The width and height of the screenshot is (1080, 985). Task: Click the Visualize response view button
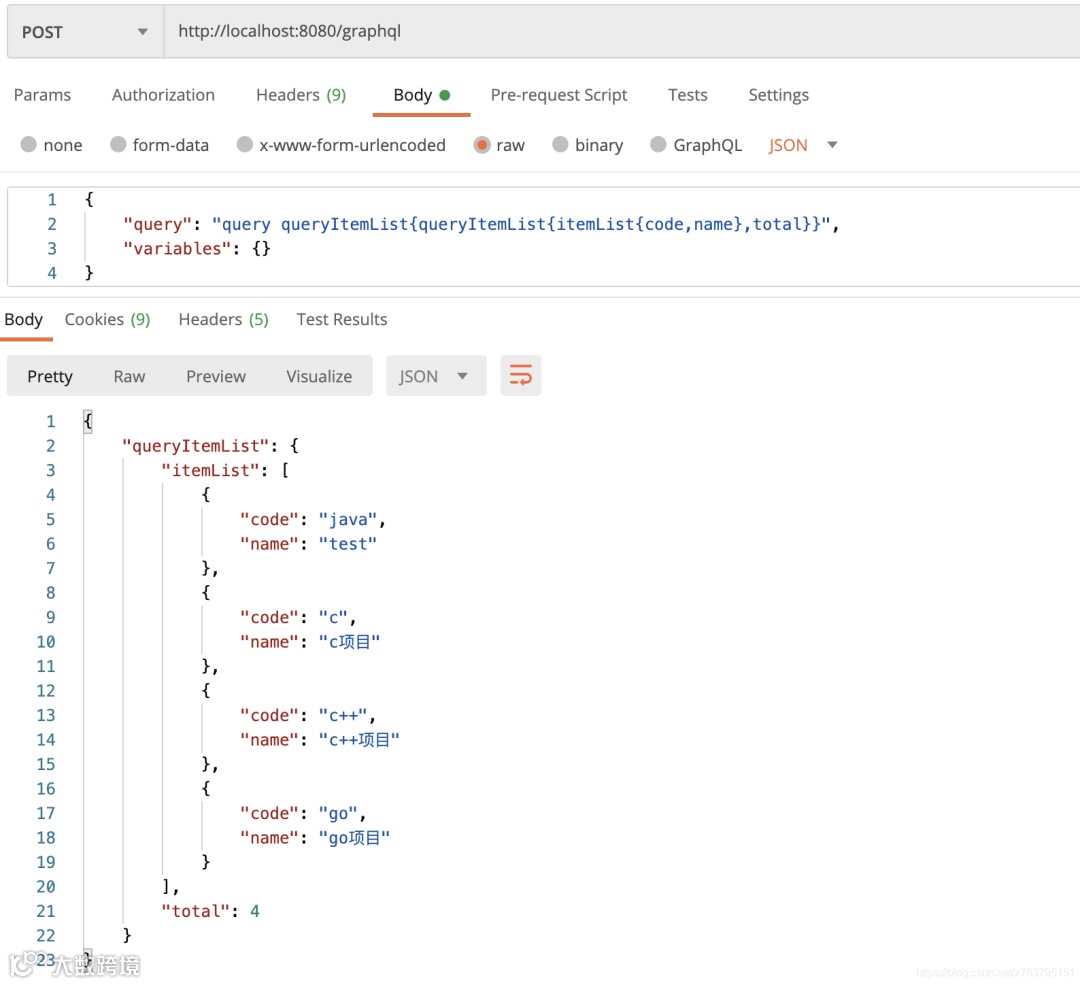point(319,376)
